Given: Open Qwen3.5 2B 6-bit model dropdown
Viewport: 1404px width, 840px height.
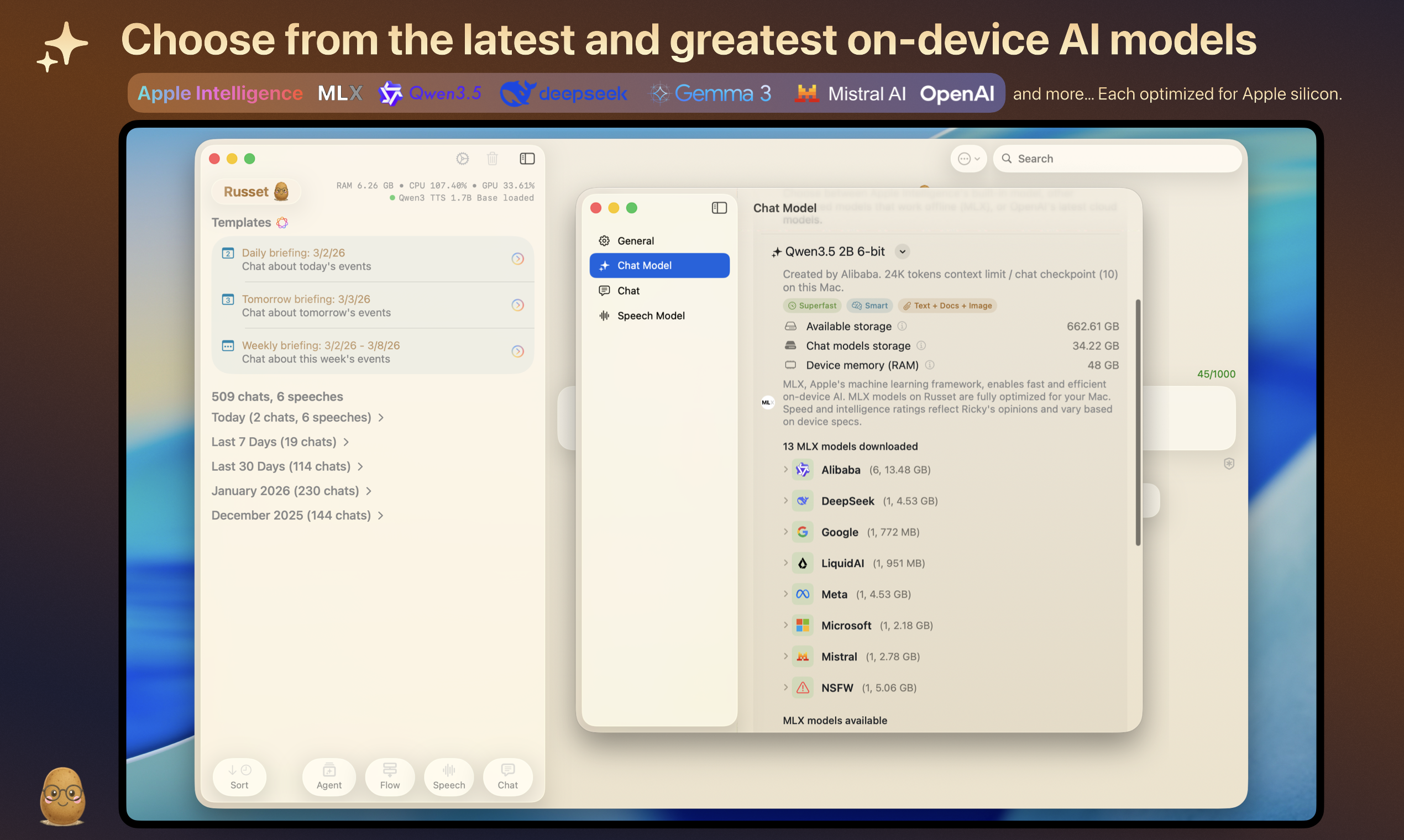Looking at the screenshot, I should click(x=903, y=251).
